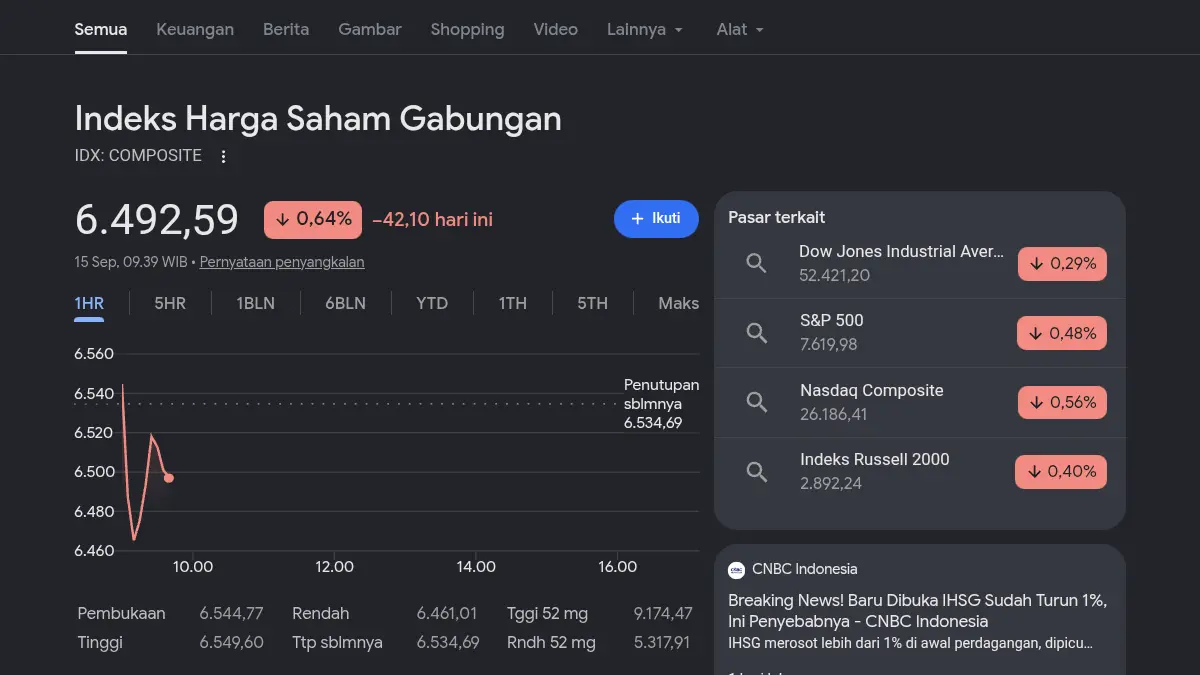Click the Indeks Harga Saham Gabungan title
This screenshot has width=1200, height=675.
click(318, 119)
